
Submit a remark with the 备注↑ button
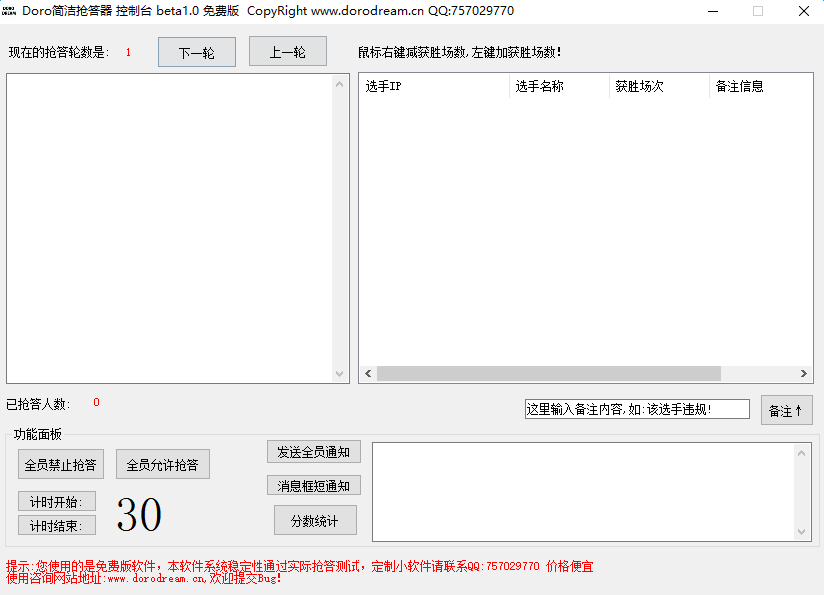click(786, 409)
